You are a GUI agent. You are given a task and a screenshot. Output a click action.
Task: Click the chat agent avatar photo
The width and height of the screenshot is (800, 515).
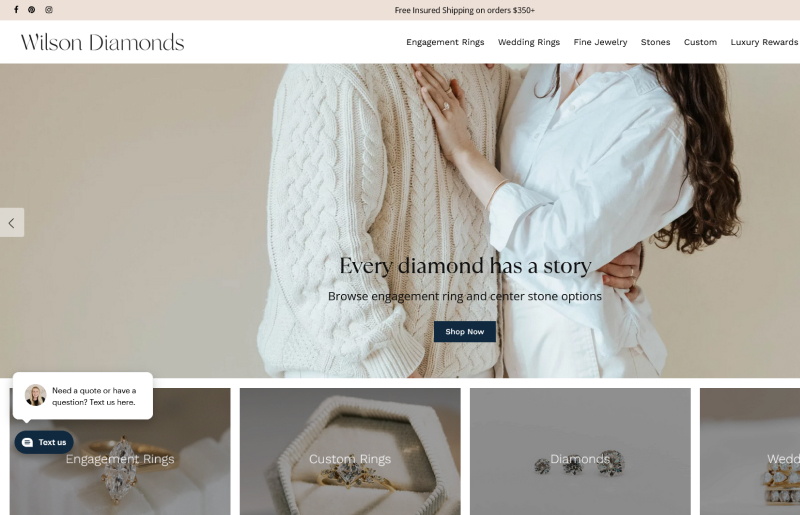36,395
